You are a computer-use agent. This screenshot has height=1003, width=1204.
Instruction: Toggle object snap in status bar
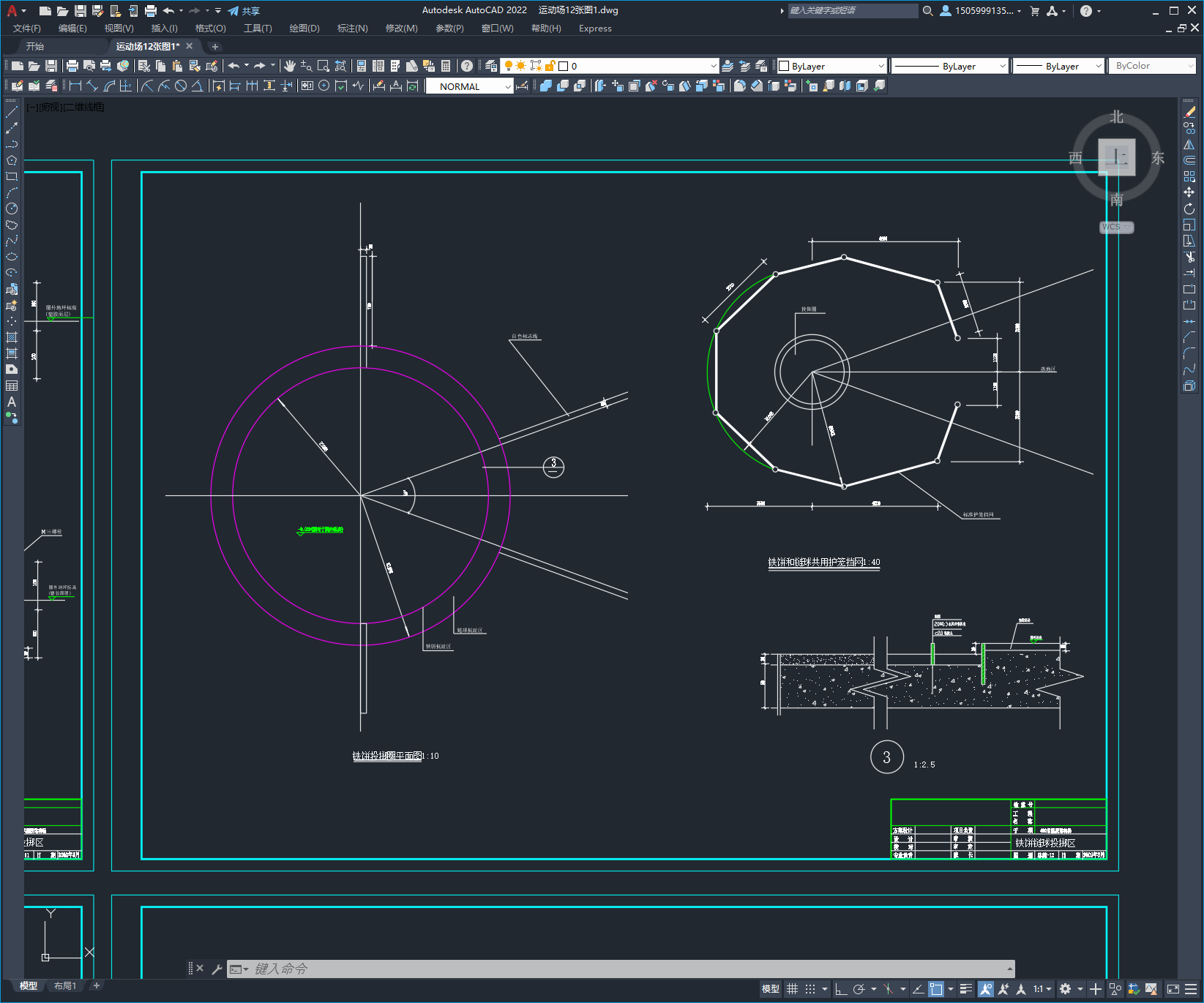tap(936, 989)
